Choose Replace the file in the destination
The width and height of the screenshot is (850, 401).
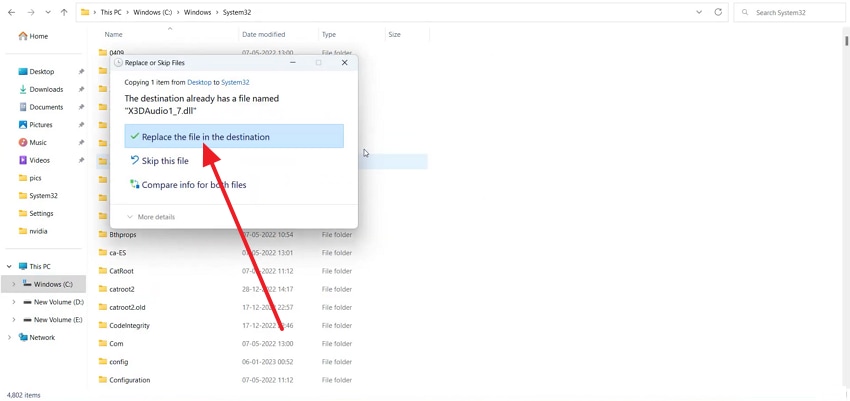(x=234, y=137)
